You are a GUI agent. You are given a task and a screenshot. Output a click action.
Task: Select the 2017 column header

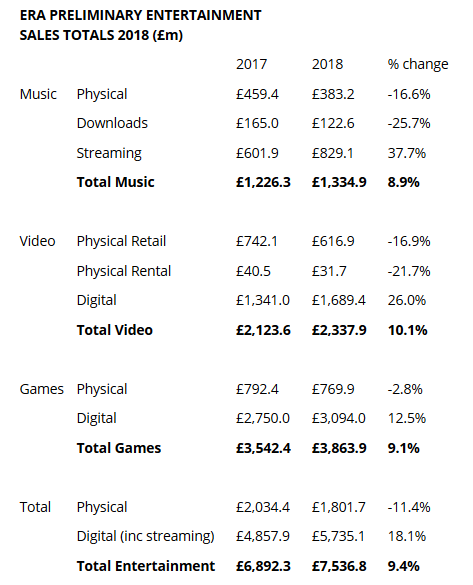[x=251, y=64]
